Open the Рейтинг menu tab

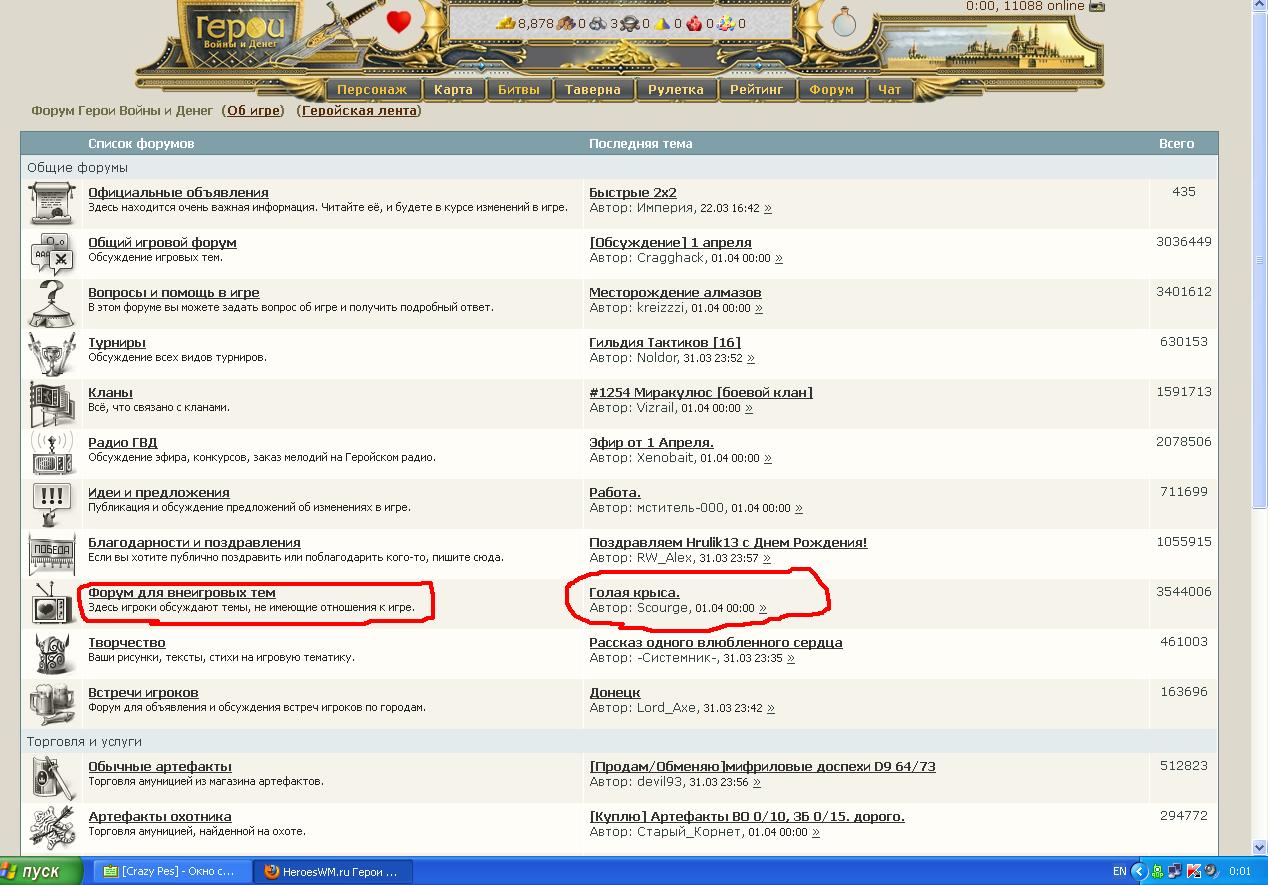(757, 89)
